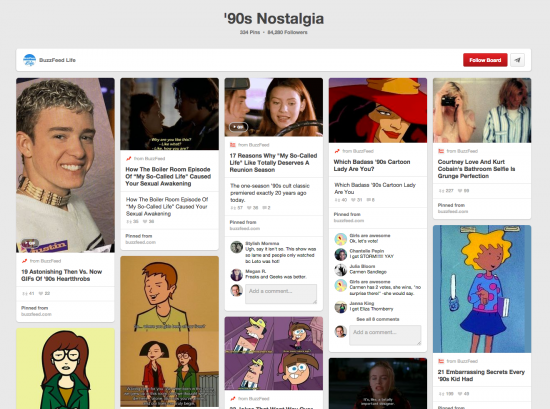
Task: Click trending arrow icon on Boiler Room pin
Action: click(129, 159)
